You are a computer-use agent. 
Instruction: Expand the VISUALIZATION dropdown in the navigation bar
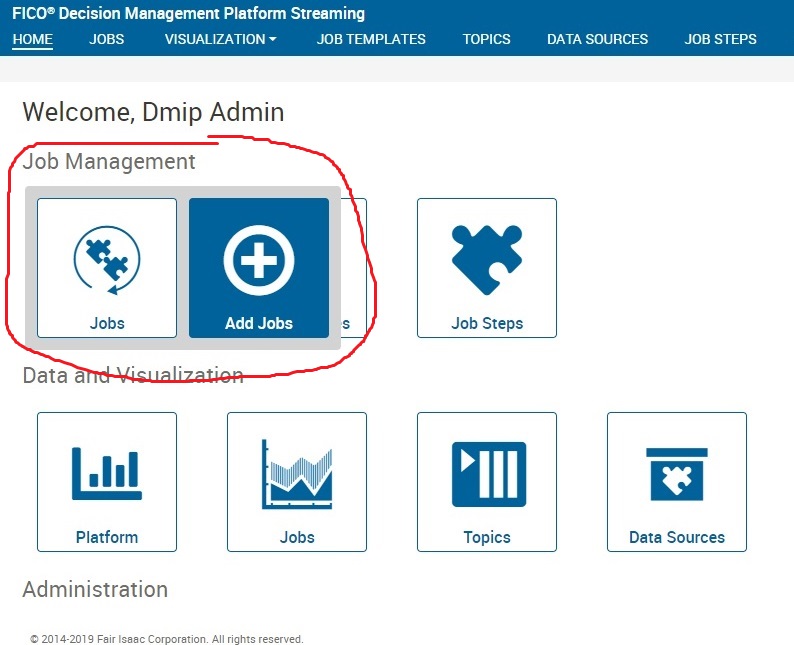(x=220, y=39)
